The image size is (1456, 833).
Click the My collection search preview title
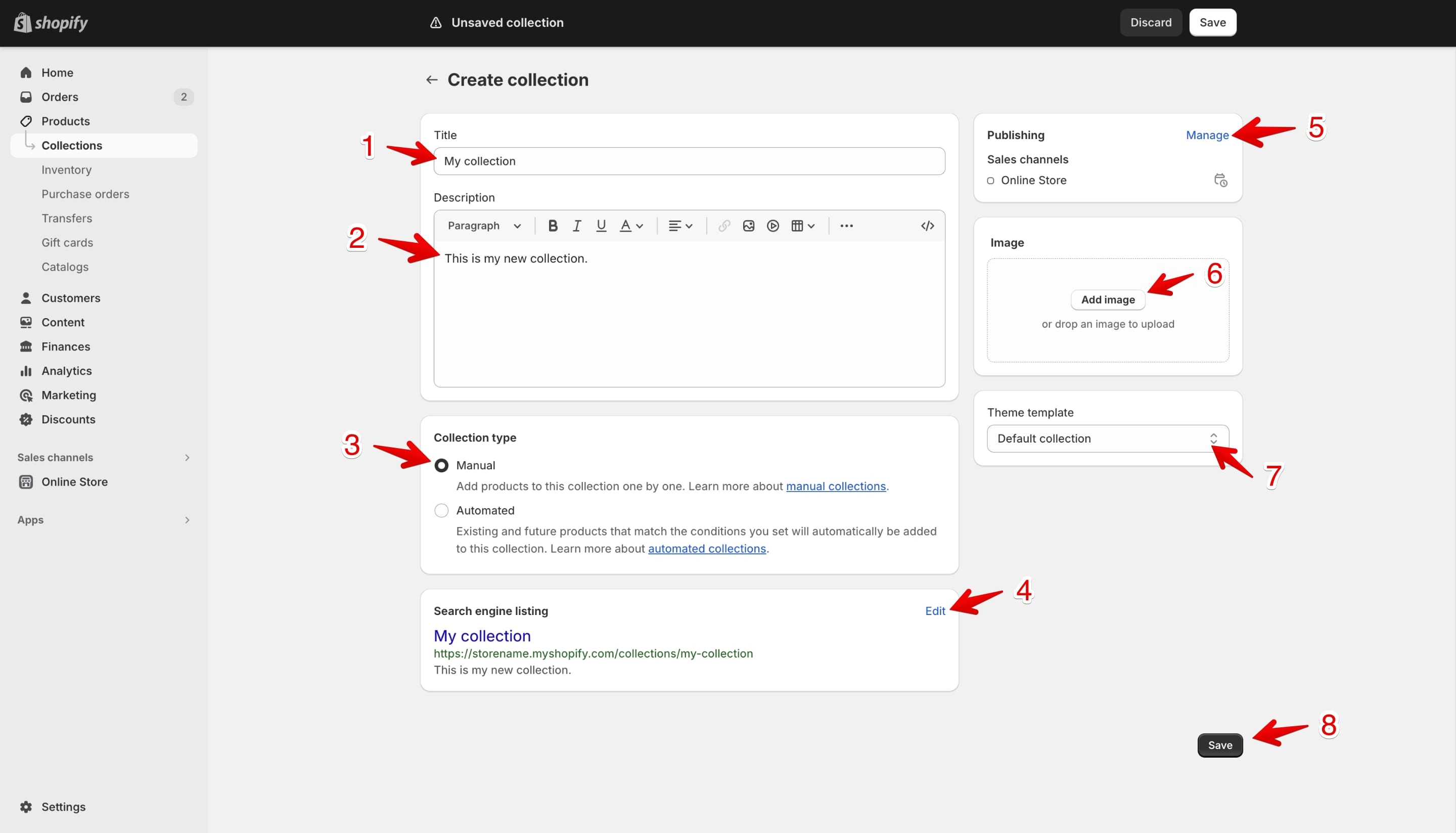[481, 636]
